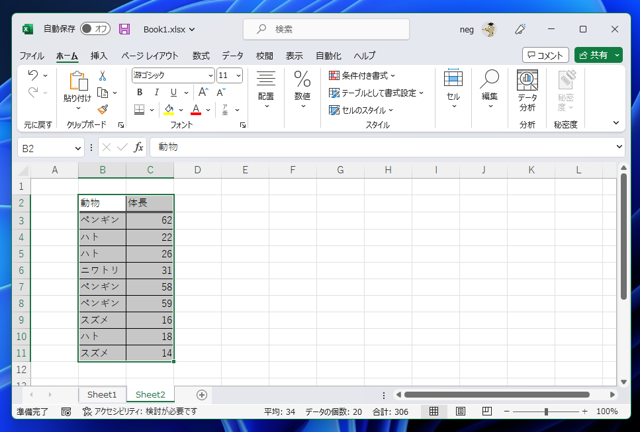Open the Editing (編集) magnifier group
Image resolution: width=640 pixels, height=432 pixels.
tap(489, 89)
